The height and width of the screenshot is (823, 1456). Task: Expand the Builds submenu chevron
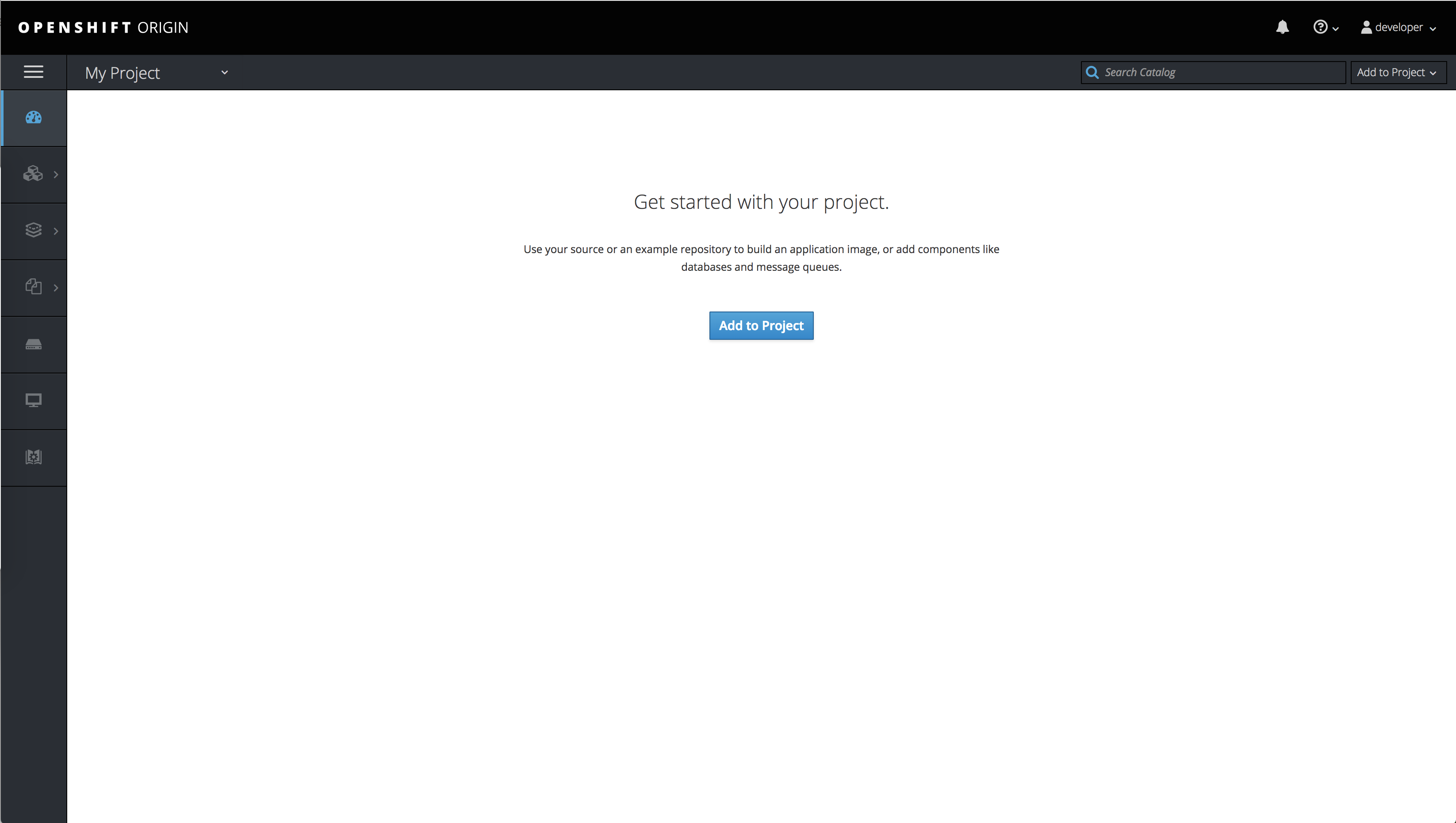click(x=56, y=230)
